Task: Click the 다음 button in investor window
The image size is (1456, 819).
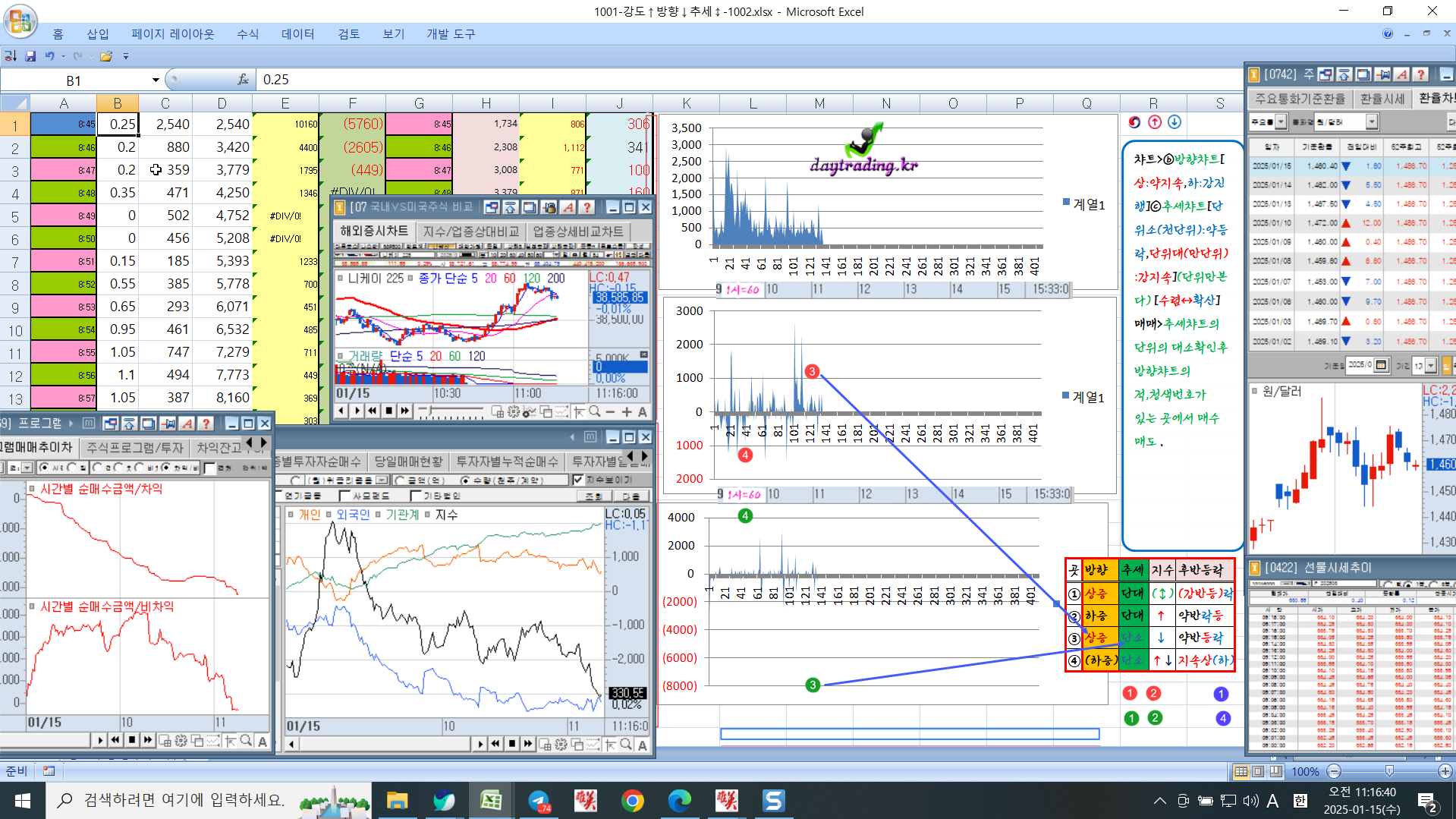Action: tap(631, 496)
